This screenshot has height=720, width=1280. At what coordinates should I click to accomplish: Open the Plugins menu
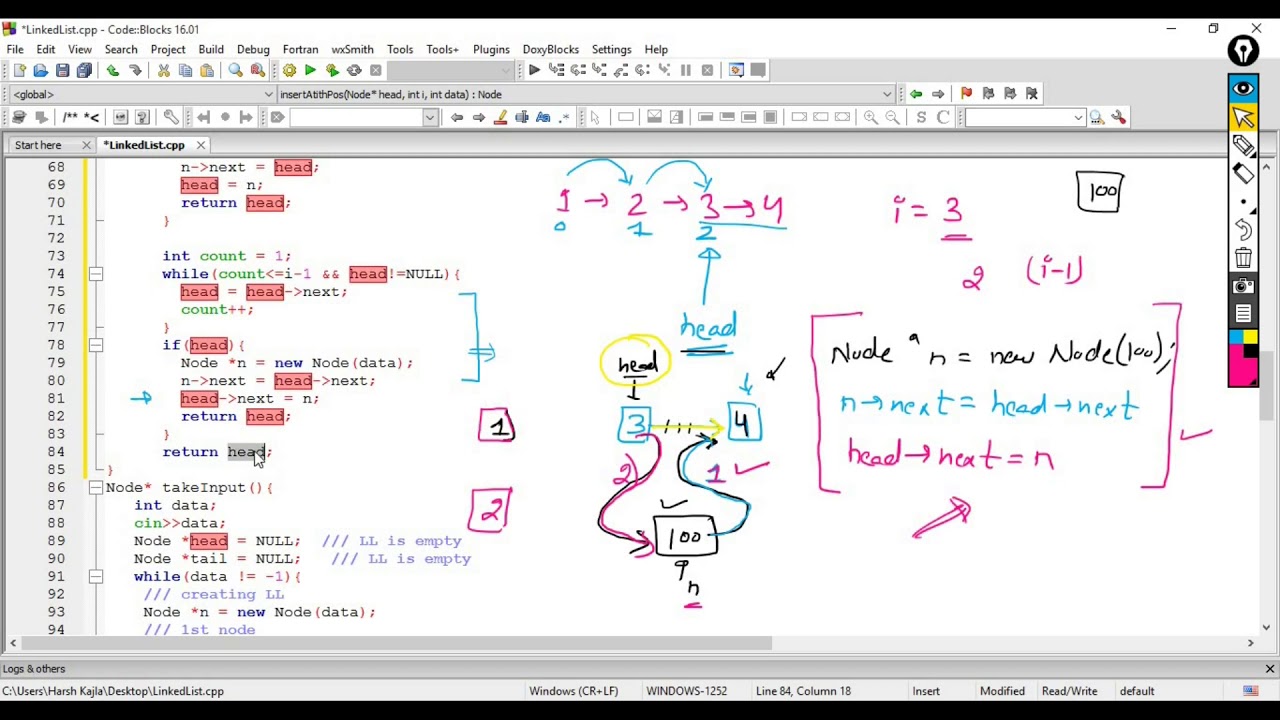coord(491,49)
